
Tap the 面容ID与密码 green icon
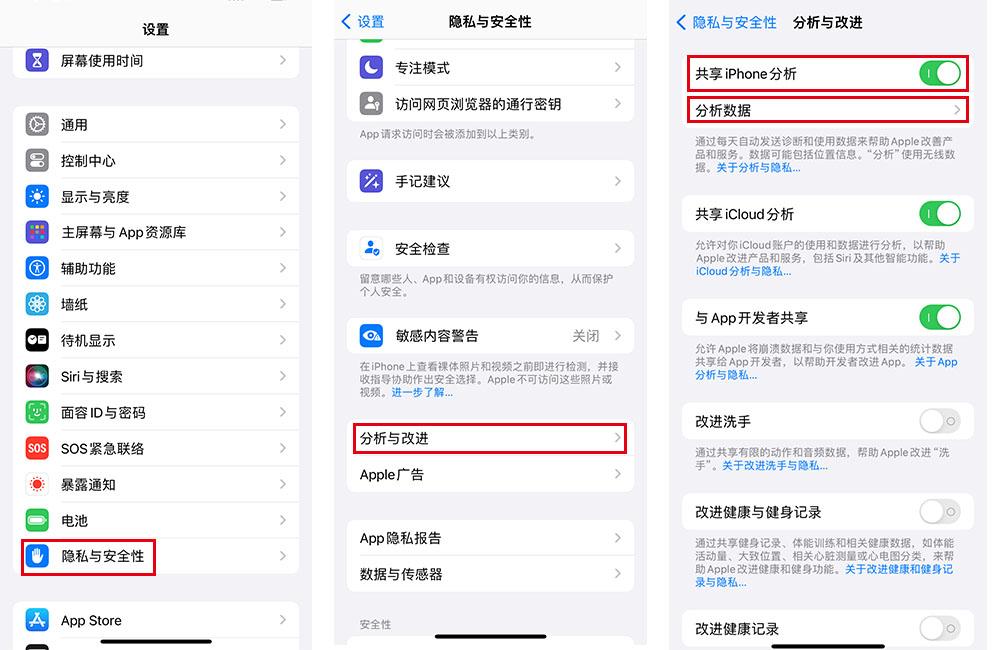pyautogui.click(x=37, y=413)
